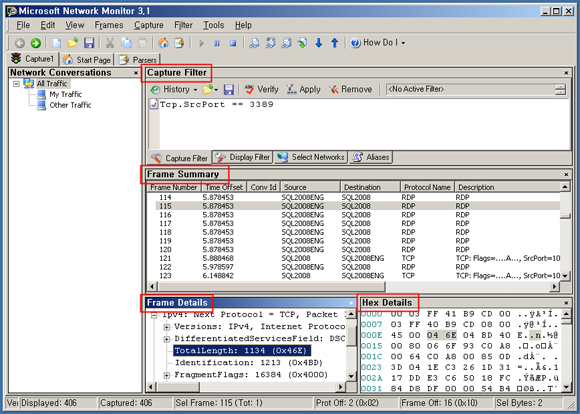Start capture with the Play icon
The image size is (580, 414).
tap(201, 43)
